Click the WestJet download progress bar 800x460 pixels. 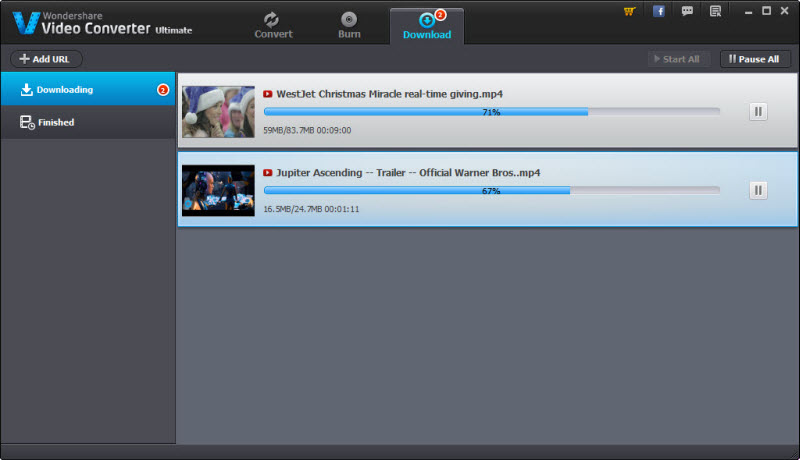(492, 112)
